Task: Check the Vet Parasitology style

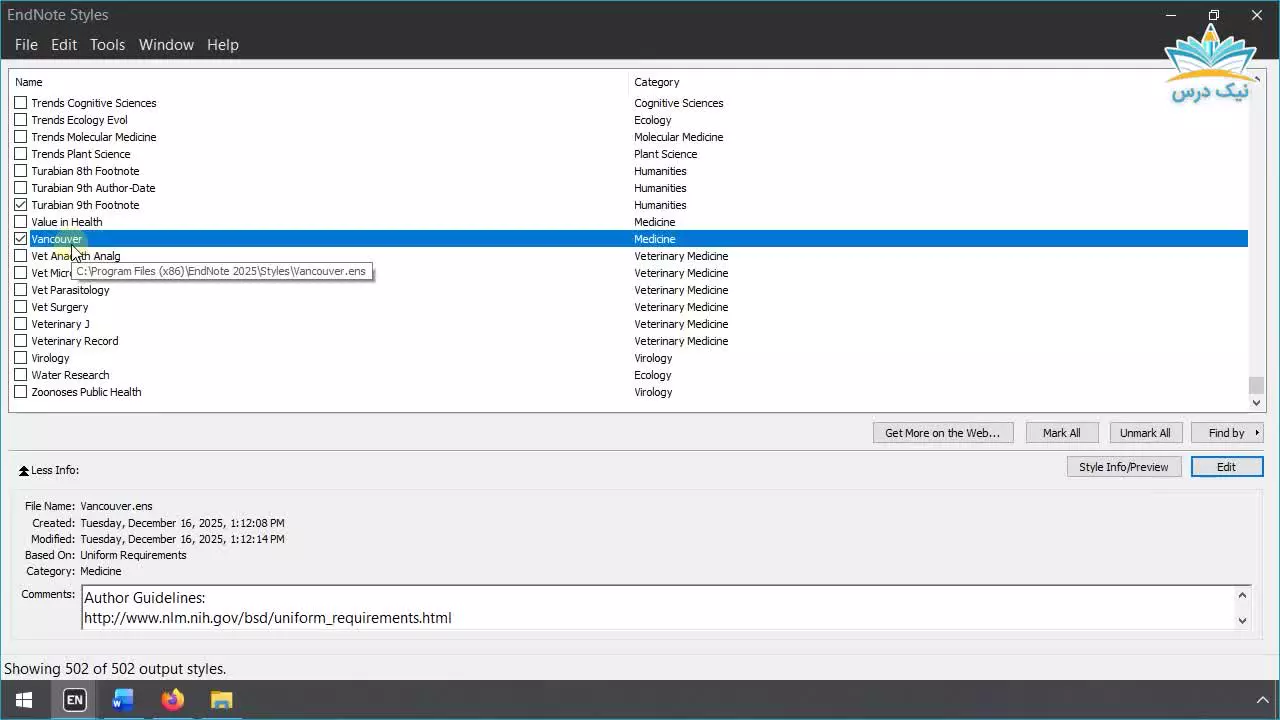Action: point(21,290)
